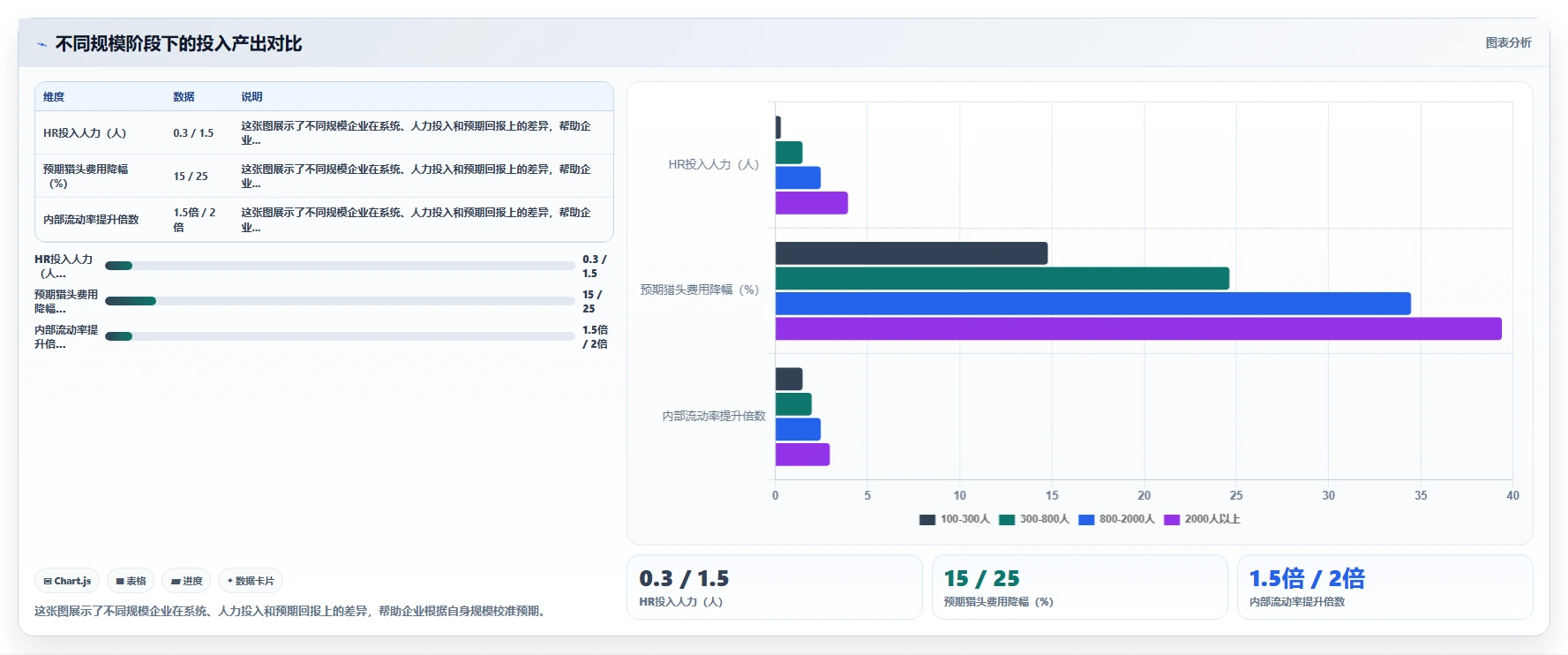Click the 预期猎头费用降幅 progress bar
Image resolution: width=1568 pixels, height=655 pixels.
[x=340, y=301]
